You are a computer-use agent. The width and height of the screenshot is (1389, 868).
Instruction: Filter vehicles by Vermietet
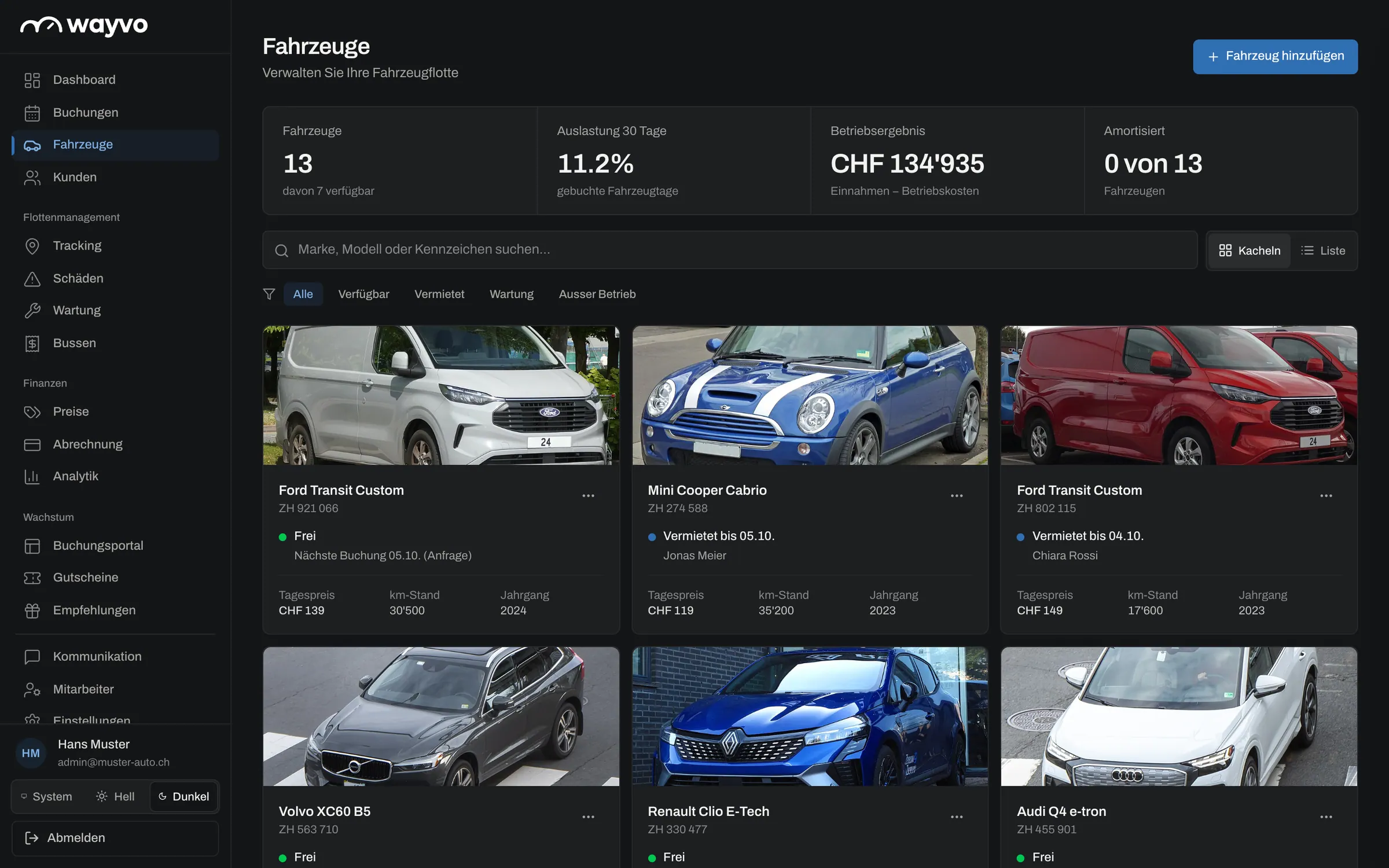pyautogui.click(x=439, y=295)
